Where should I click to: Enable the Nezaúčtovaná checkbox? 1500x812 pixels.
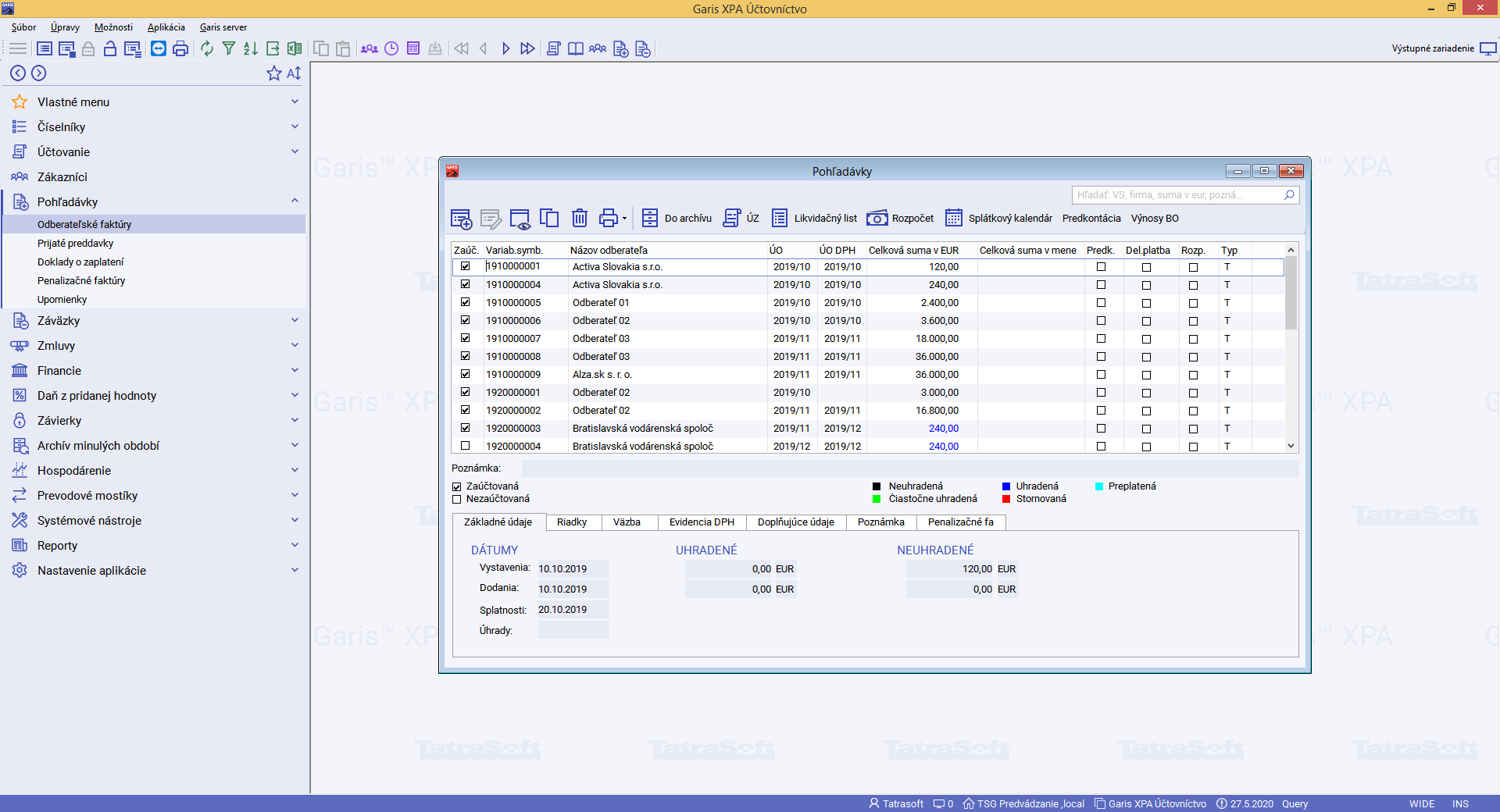click(457, 499)
